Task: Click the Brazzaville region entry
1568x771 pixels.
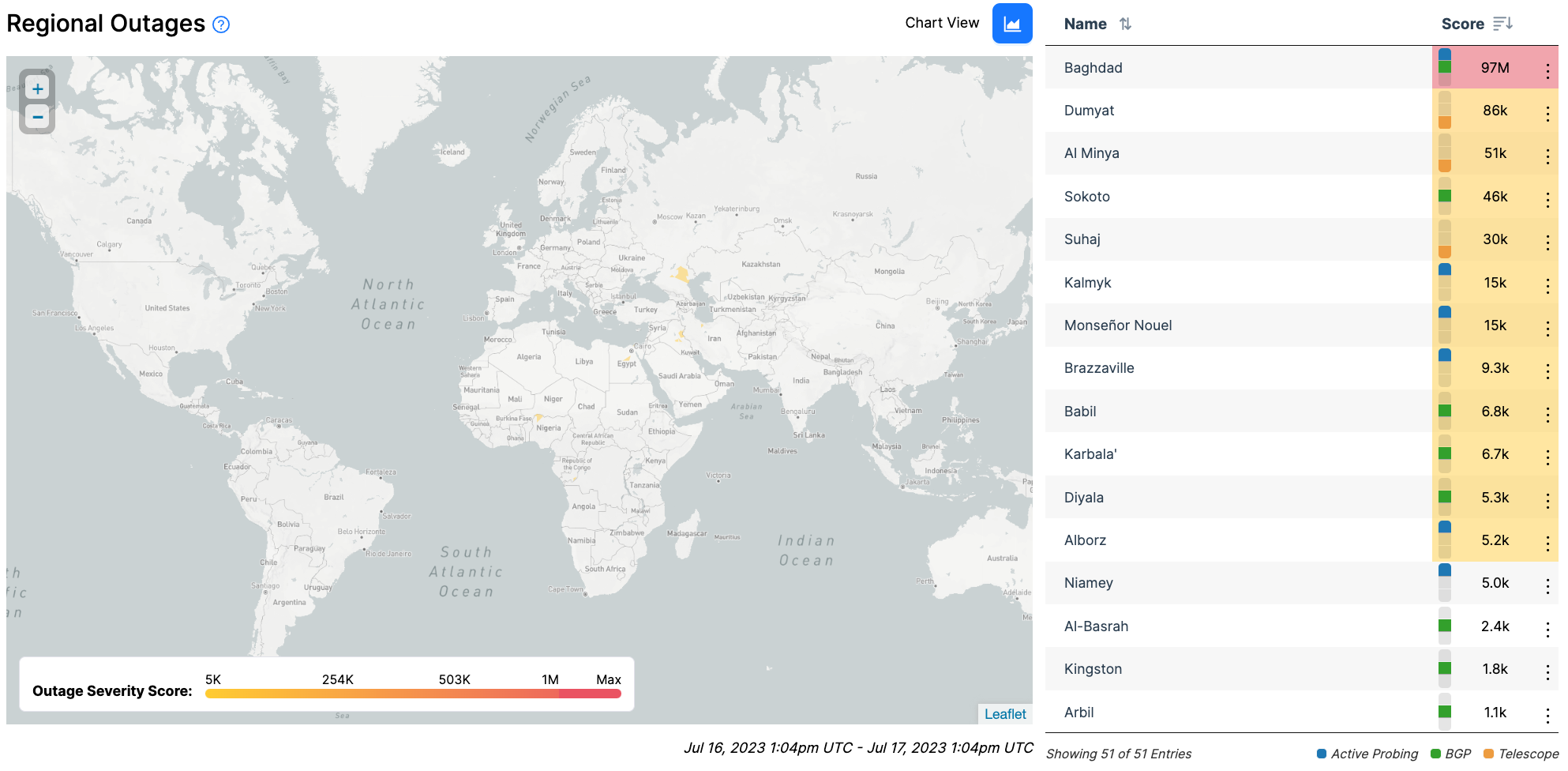Action: point(1098,368)
